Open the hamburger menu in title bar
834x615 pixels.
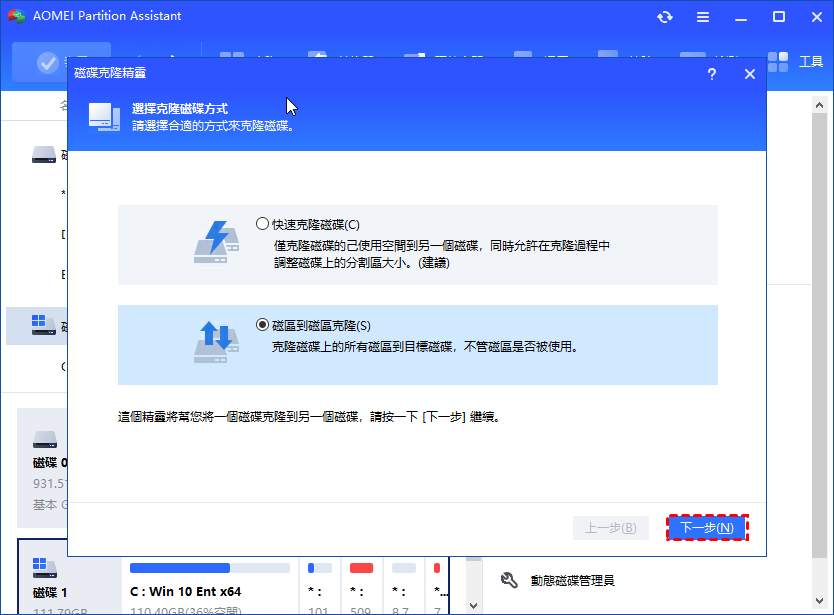(703, 17)
